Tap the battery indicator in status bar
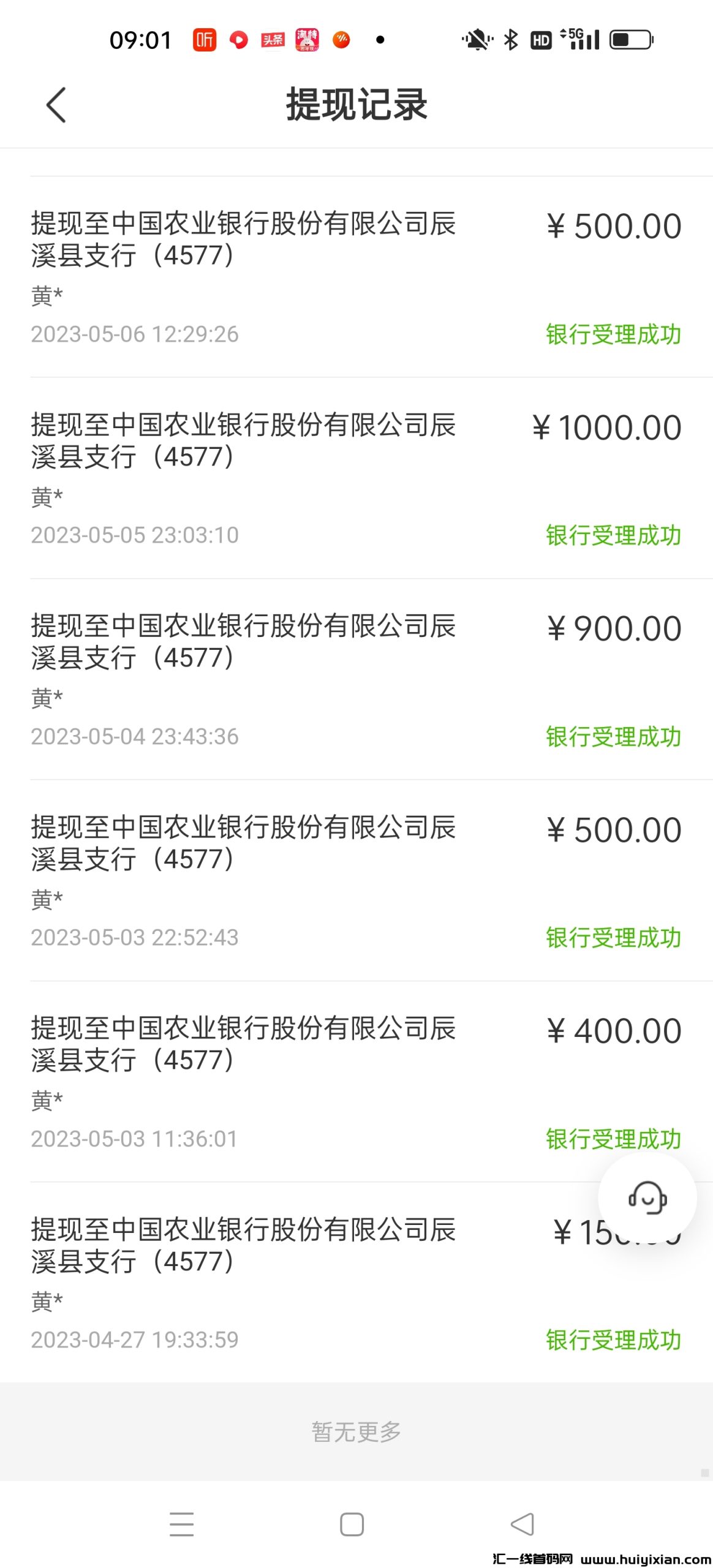713x1568 pixels. [632, 40]
